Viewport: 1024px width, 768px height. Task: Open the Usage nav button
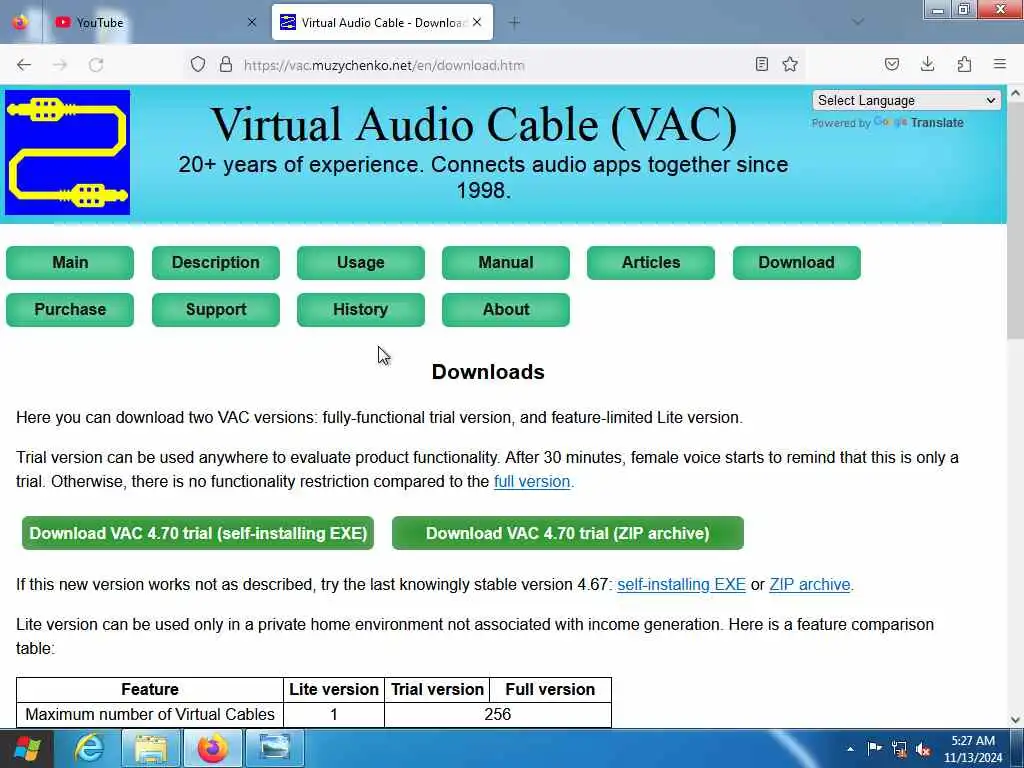tap(360, 263)
